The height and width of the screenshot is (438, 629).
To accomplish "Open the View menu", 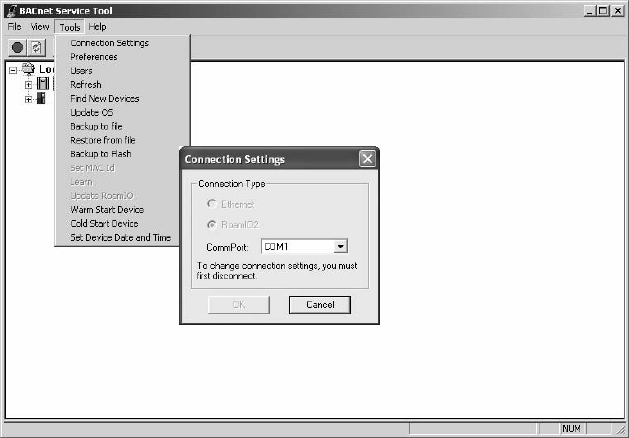I will 40,27.
